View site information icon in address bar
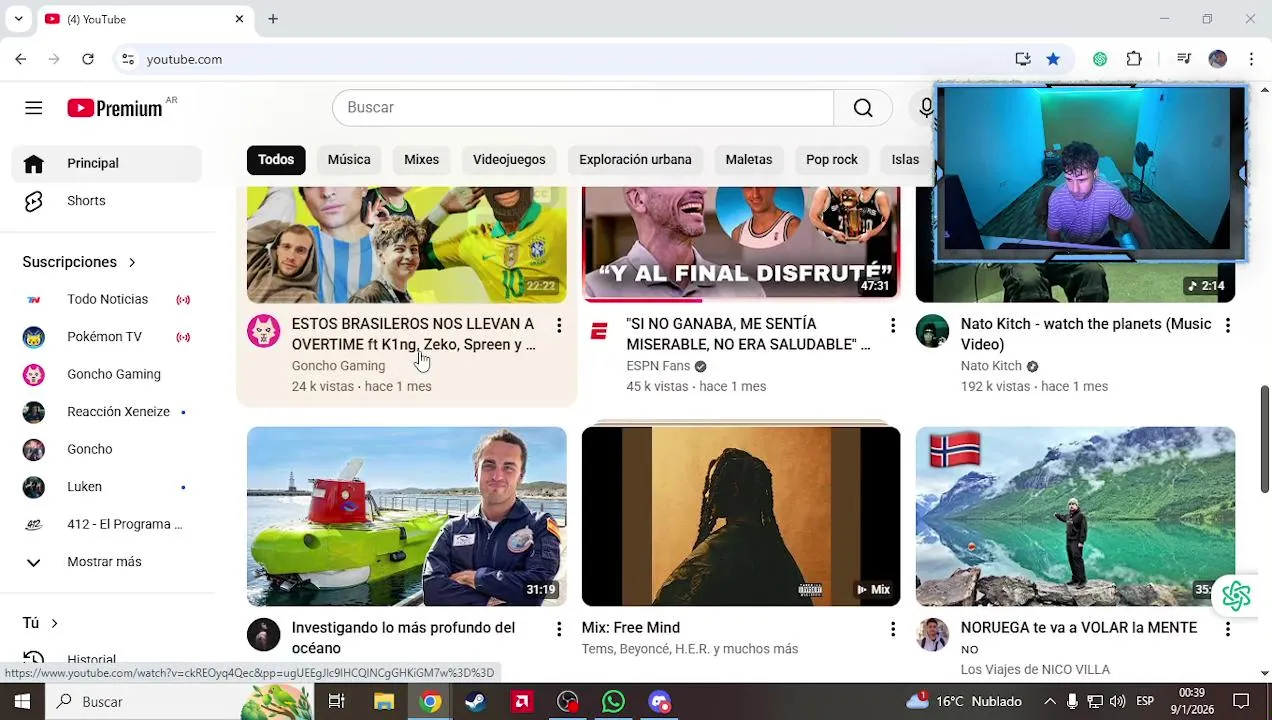This screenshot has width=1272, height=720. pyautogui.click(x=128, y=59)
